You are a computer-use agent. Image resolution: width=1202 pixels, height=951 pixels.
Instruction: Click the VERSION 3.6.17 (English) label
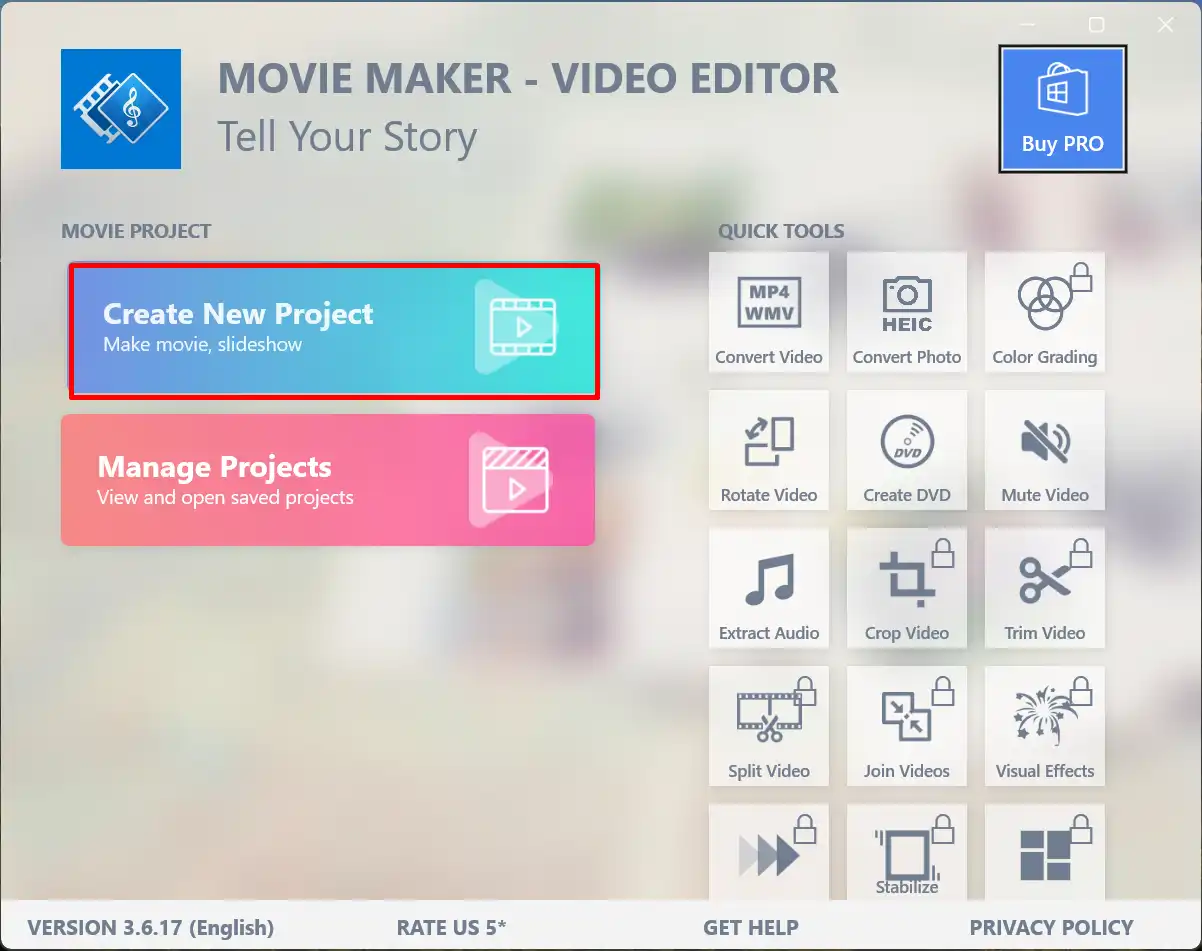pyautogui.click(x=151, y=928)
